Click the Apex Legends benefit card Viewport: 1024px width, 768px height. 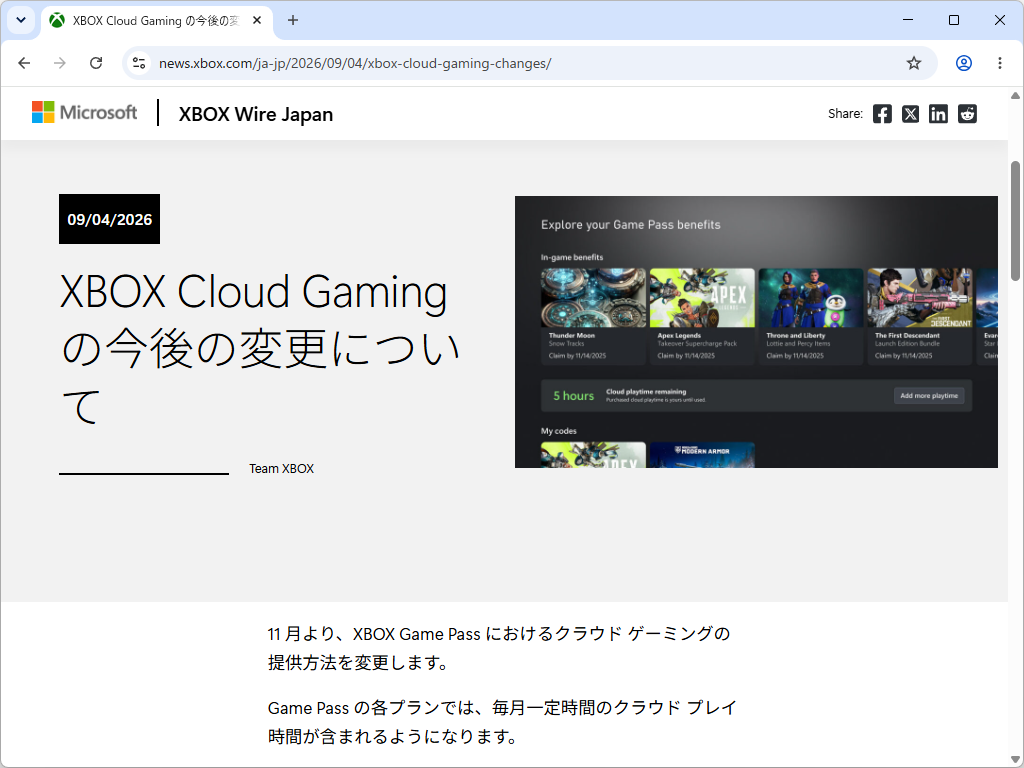[x=702, y=316]
